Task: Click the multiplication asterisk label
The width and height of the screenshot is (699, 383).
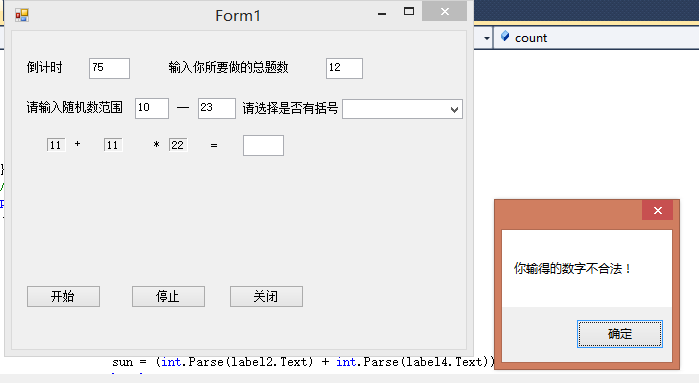Action: [x=156, y=144]
